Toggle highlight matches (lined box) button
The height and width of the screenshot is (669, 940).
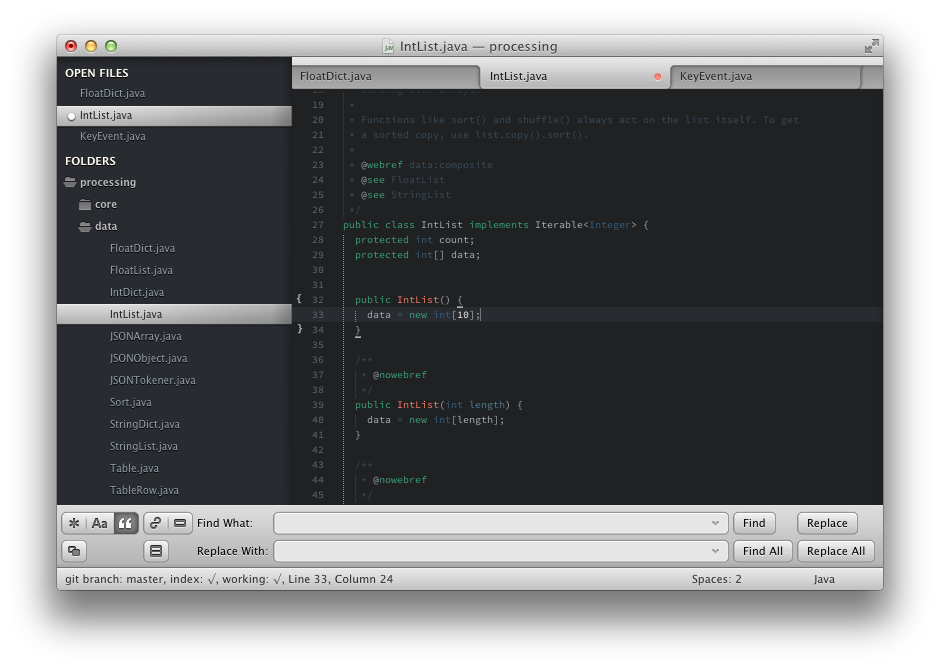156,551
